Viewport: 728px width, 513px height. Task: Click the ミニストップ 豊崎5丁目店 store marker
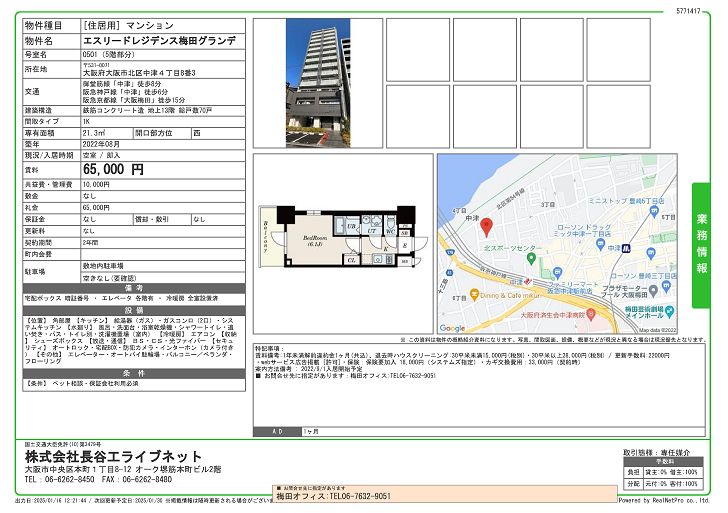(x=654, y=212)
